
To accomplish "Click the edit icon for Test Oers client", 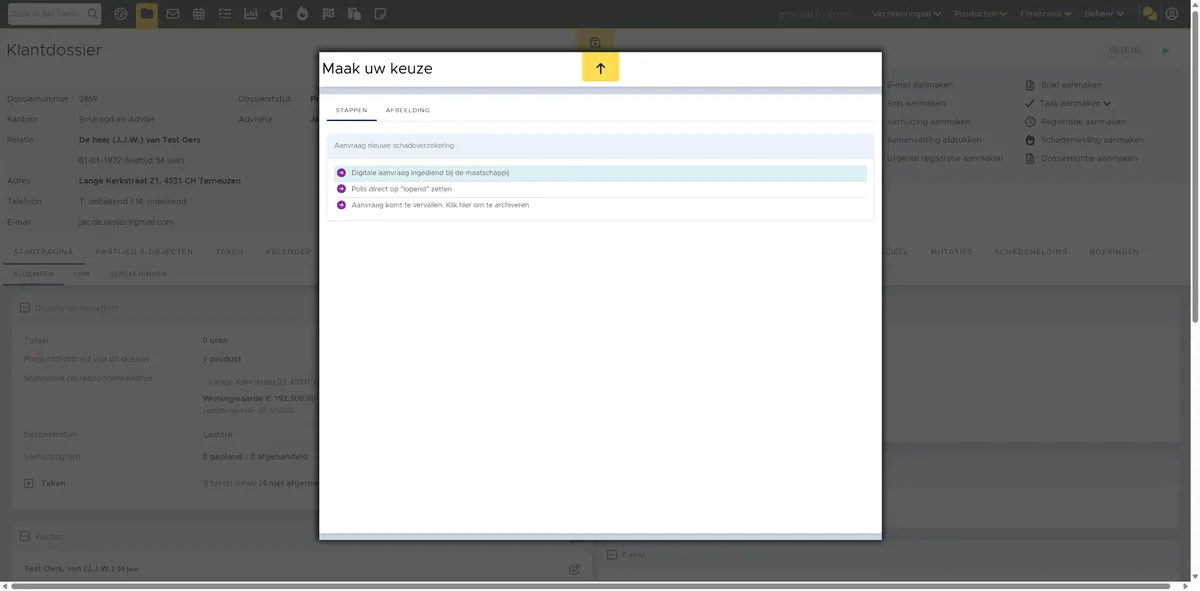I will tap(574, 569).
